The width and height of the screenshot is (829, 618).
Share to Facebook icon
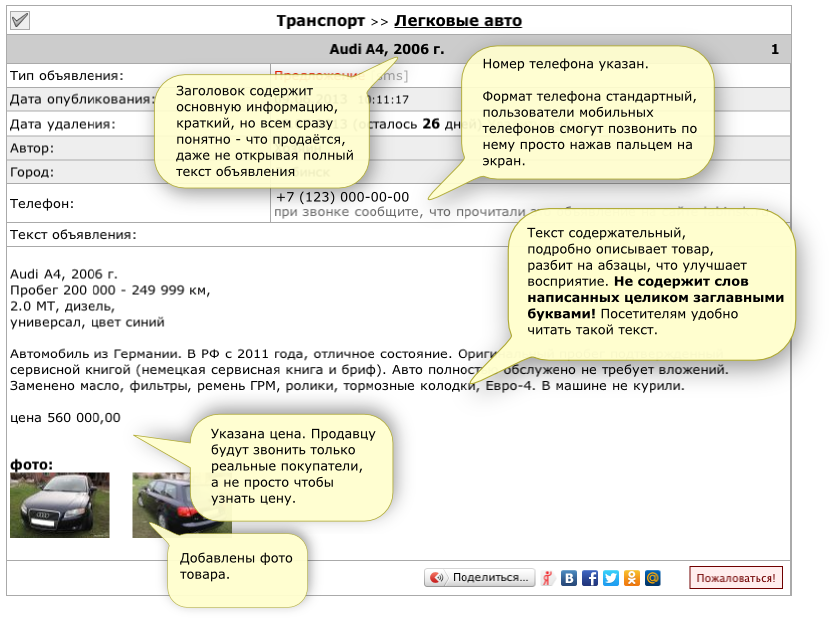click(x=590, y=578)
